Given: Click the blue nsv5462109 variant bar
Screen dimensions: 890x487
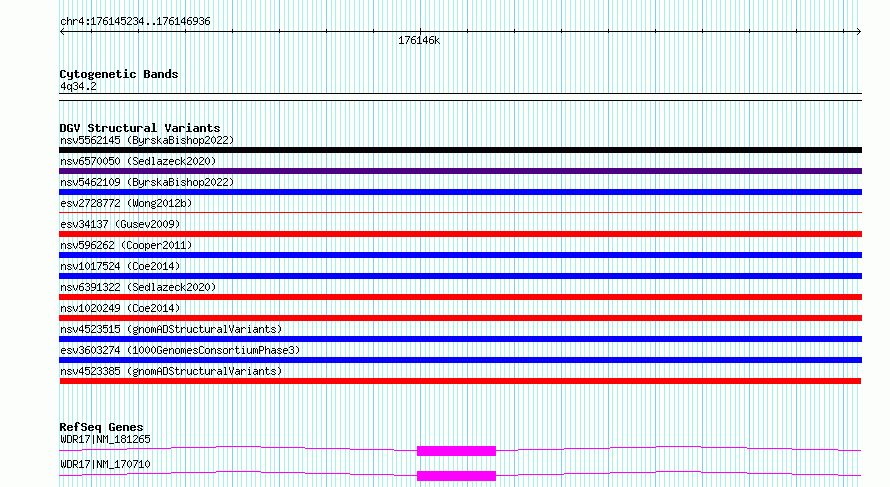Looking at the screenshot, I should click(x=460, y=192).
